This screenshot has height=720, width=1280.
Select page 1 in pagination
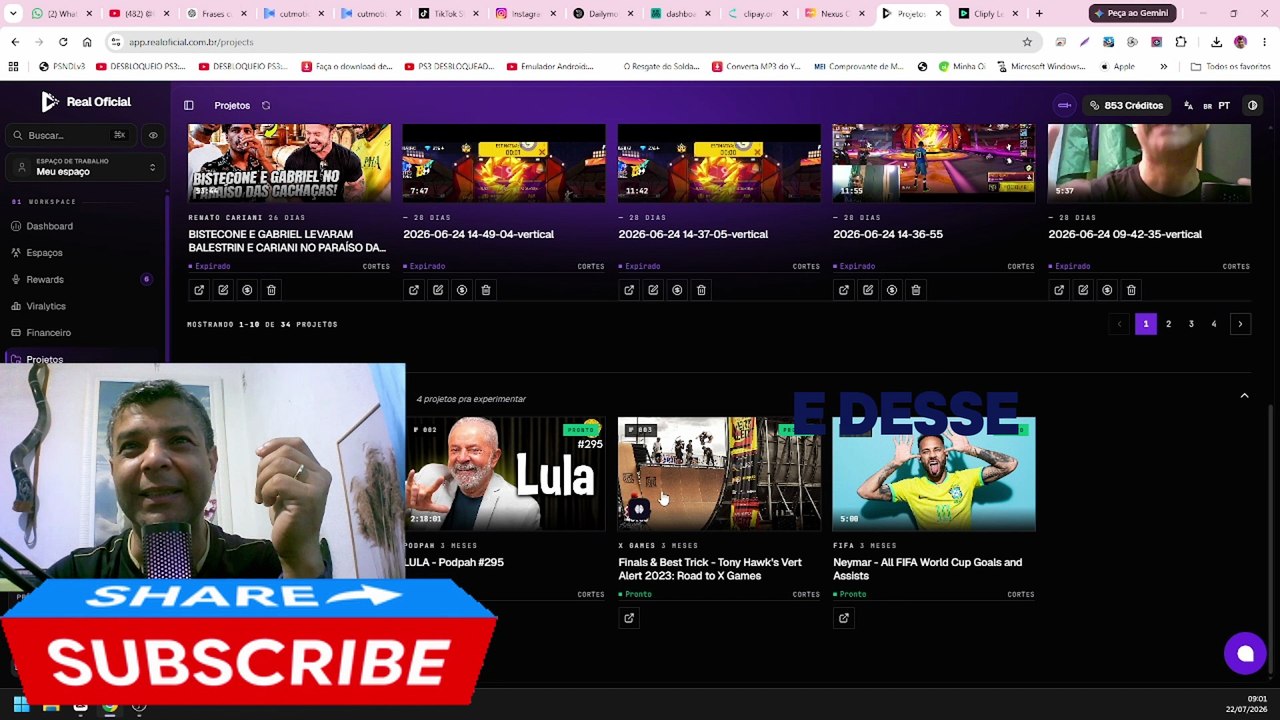[x=1146, y=324]
